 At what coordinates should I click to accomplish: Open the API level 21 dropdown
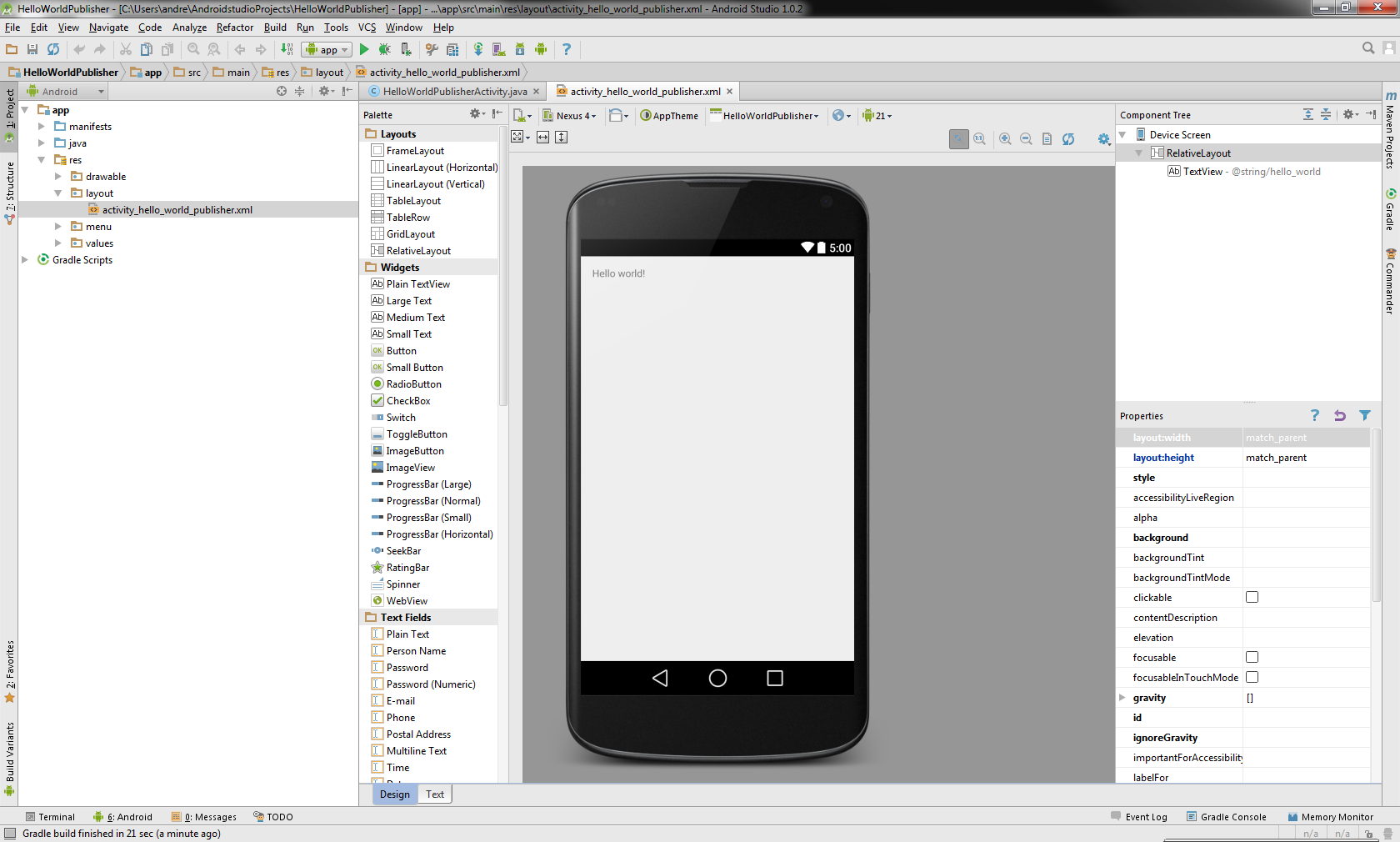click(x=877, y=116)
